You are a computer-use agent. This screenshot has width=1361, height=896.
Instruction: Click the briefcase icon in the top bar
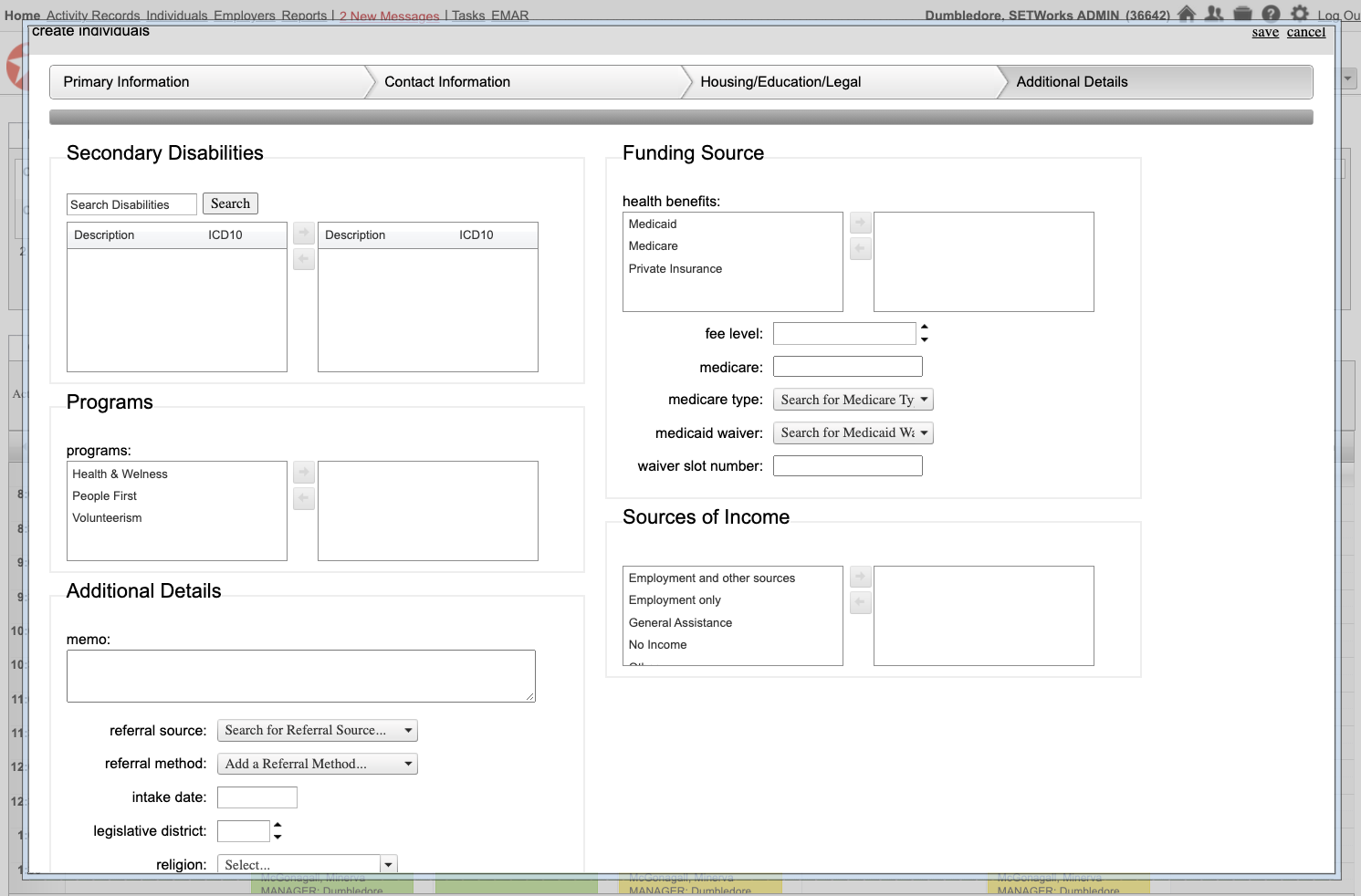pyautogui.click(x=1242, y=13)
